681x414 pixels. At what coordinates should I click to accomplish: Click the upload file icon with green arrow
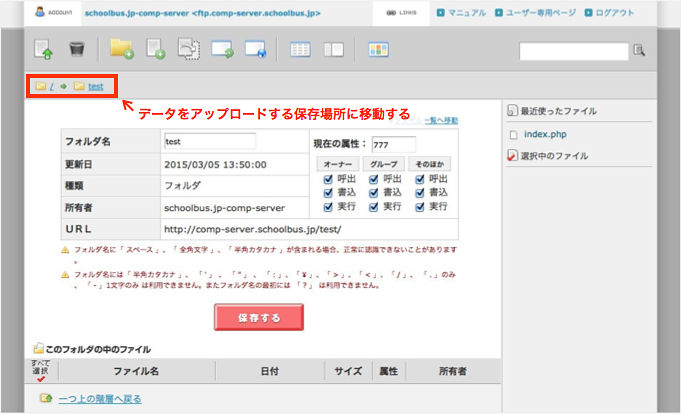(x=43, y=49)
